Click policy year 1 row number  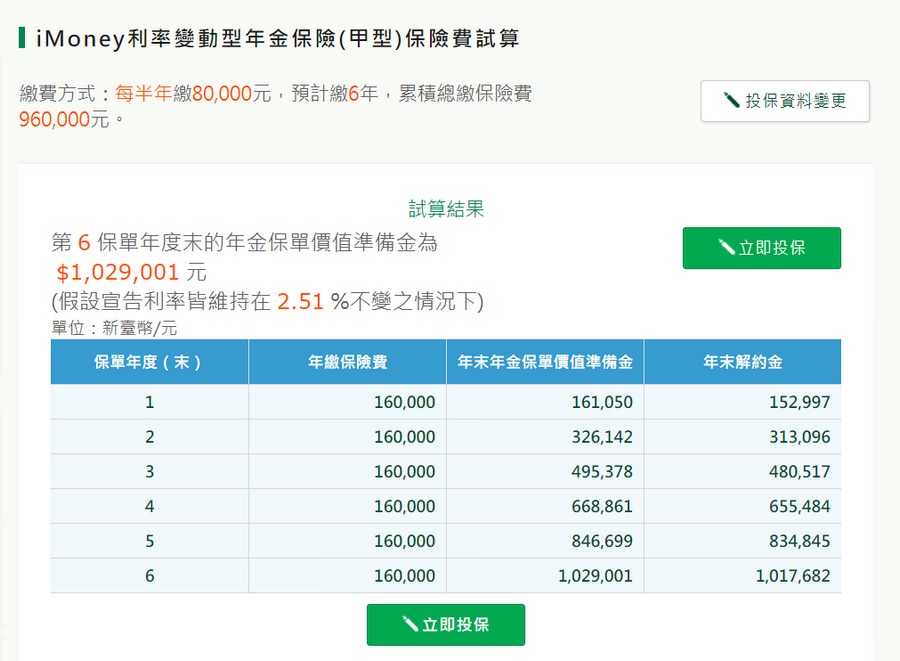tap(149, 402)
